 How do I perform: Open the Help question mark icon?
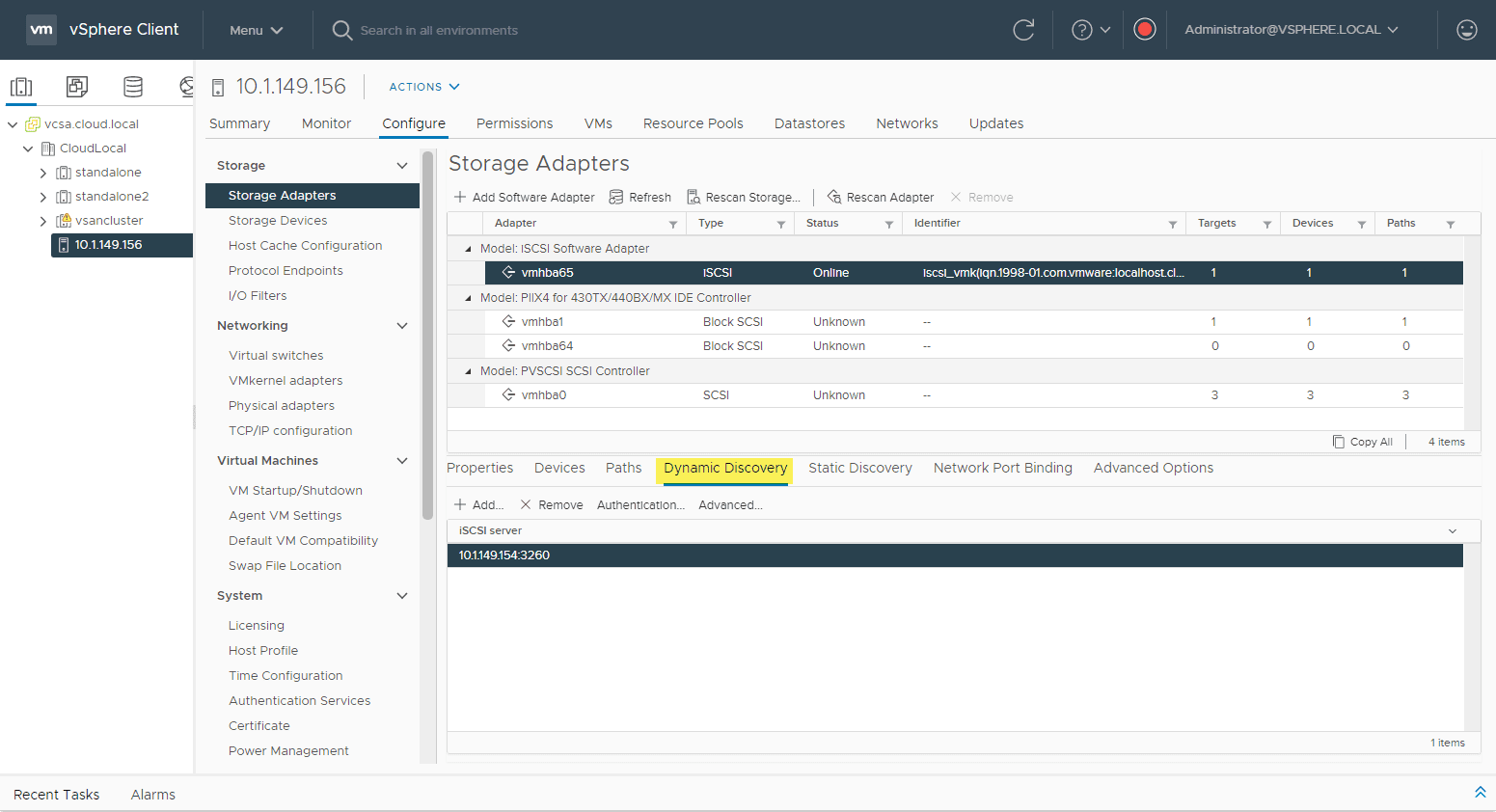tap(1082, 29)
